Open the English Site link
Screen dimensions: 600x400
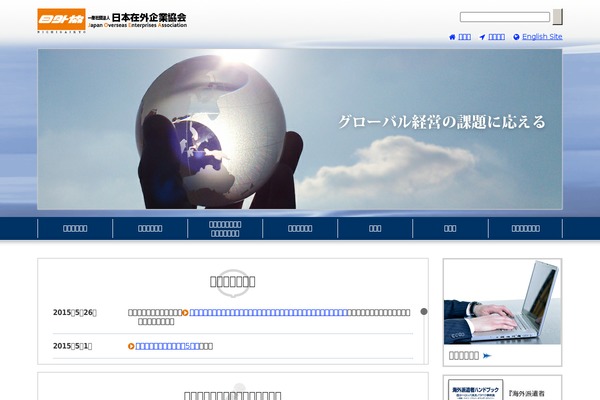(x=542, y=37)
